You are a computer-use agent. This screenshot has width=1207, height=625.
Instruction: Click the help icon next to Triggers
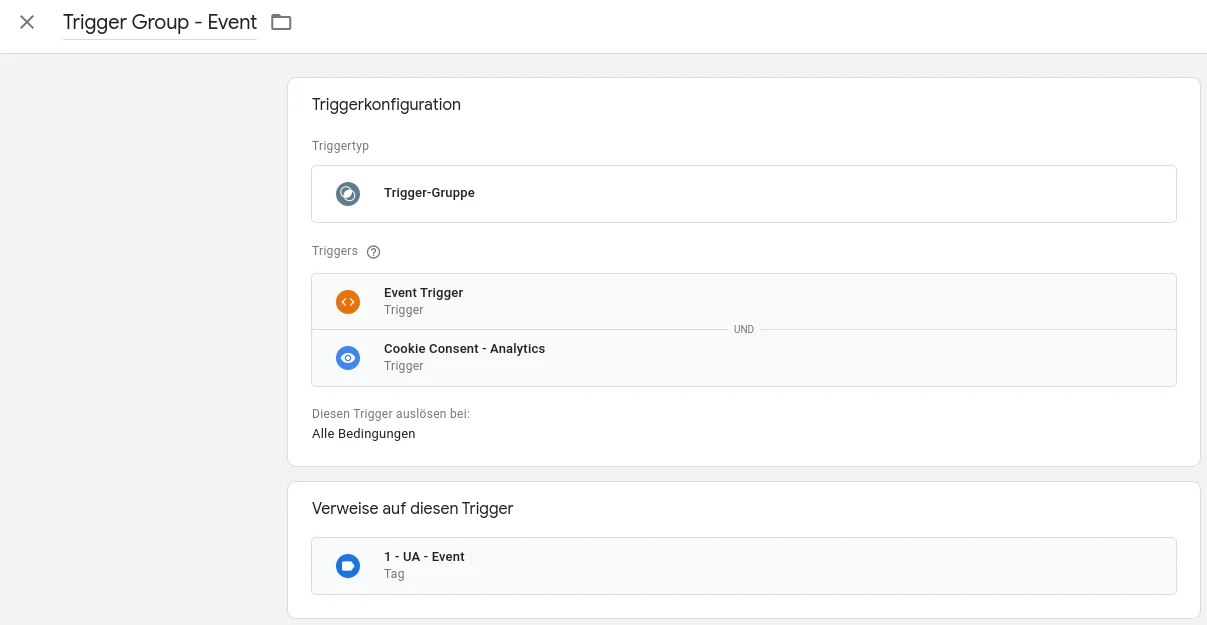pyautogui.click(x=373, y=251)
